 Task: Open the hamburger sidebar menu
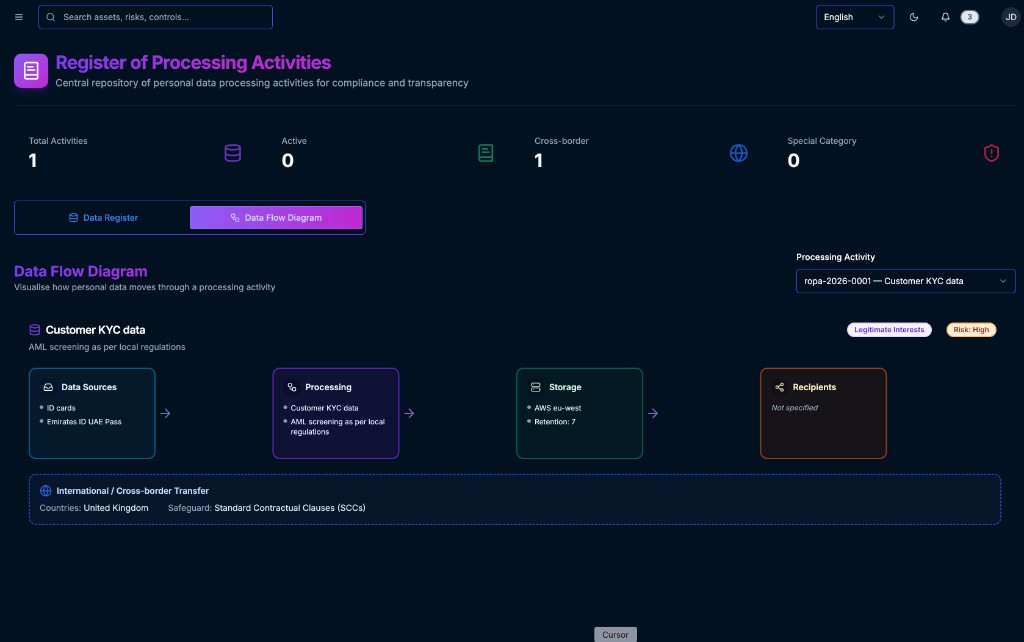point(19,17)
